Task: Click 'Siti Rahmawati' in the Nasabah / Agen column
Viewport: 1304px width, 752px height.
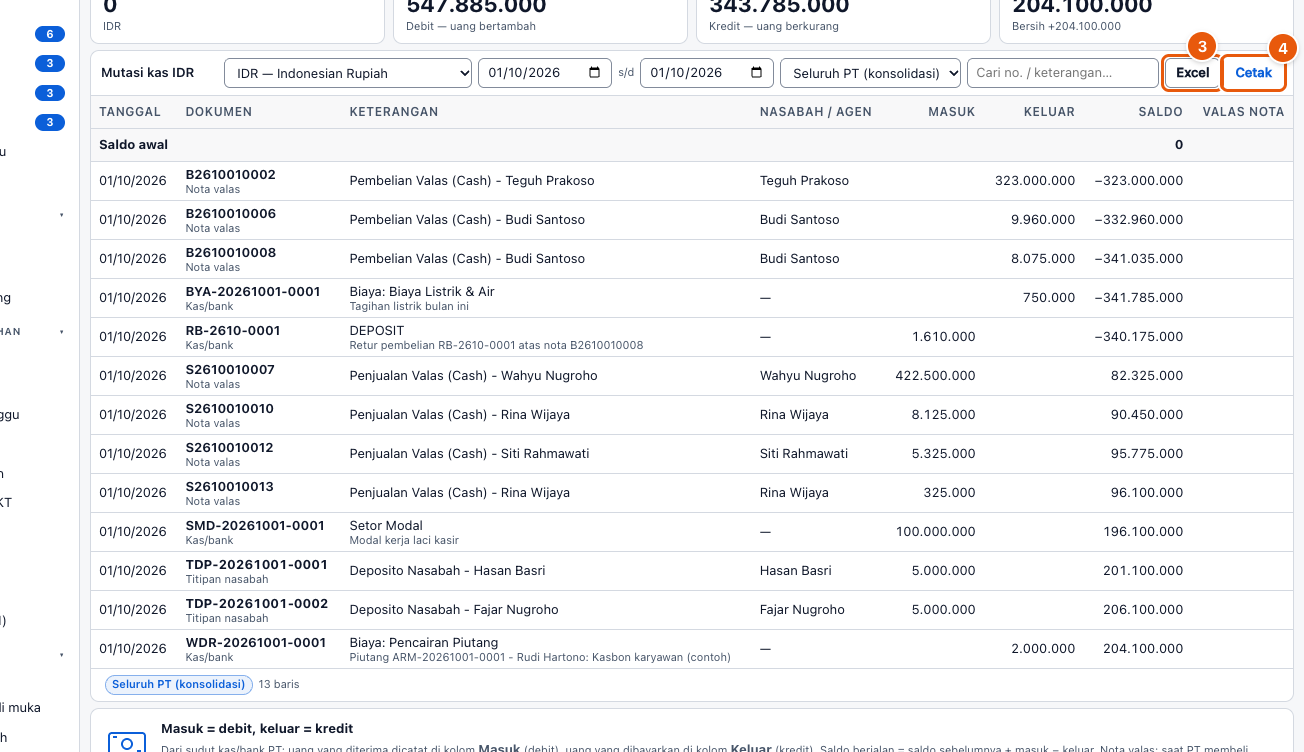Action: point(804,454)
